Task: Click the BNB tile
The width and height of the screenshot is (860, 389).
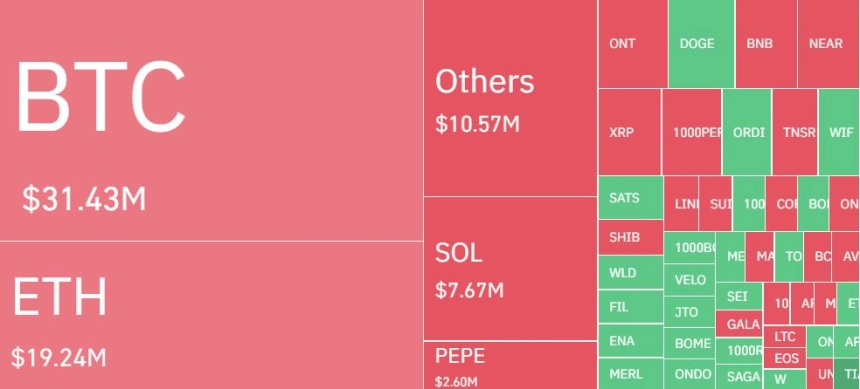Action: (x=766, y=43)
